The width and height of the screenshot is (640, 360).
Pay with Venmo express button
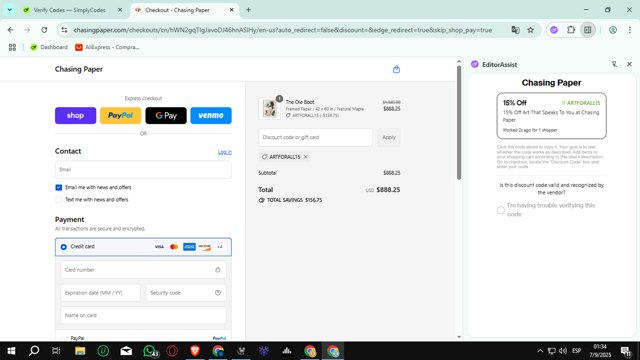pos(211,116)
